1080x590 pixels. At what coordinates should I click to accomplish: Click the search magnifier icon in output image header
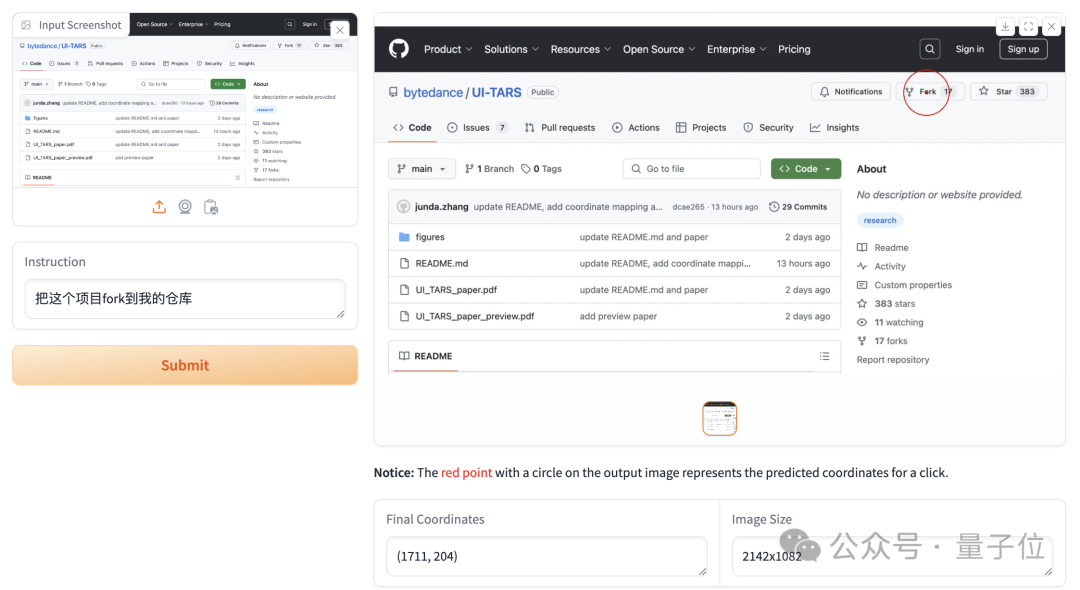point(930,49)
